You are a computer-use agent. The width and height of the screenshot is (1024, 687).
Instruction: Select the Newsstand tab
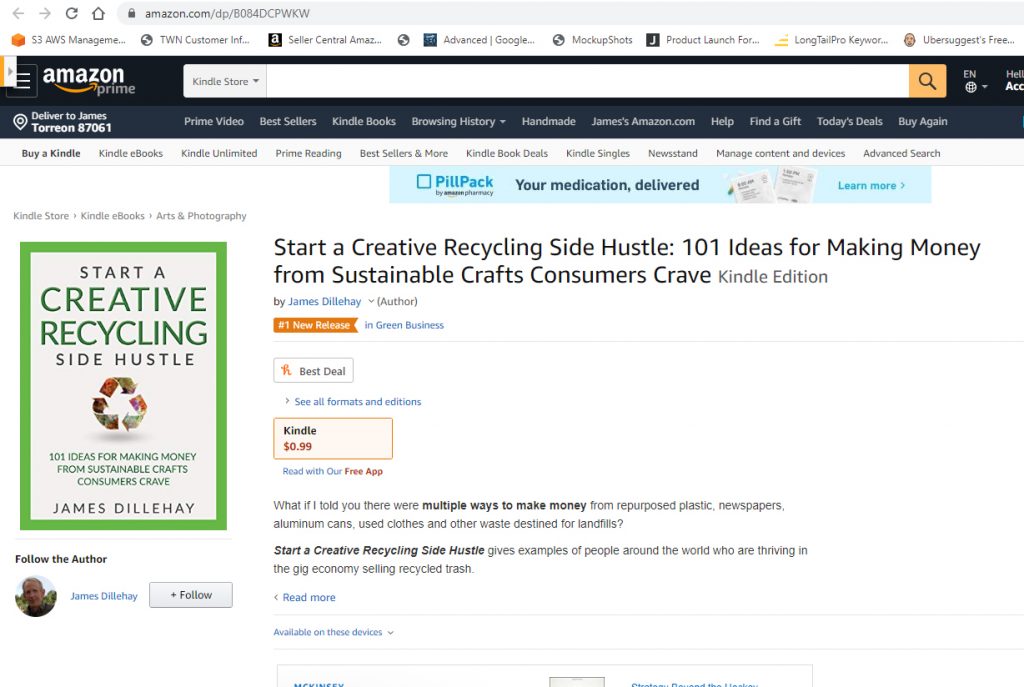673,153
